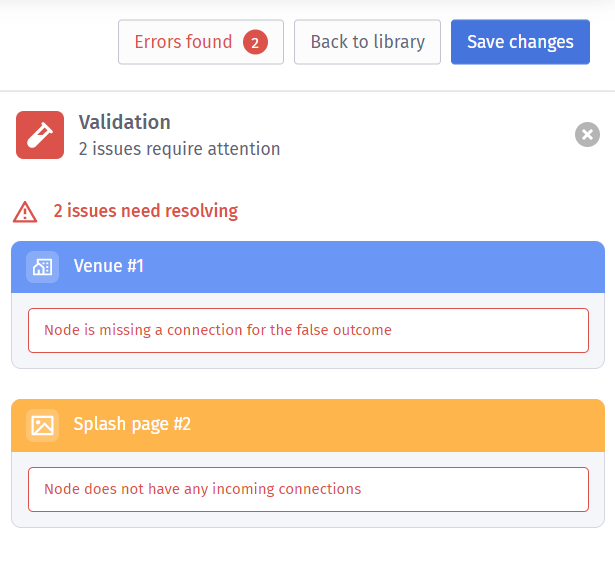Screen dimensions: 615x562
Task: Click the "2 issues need resolving" text
Action: point(146,211)
